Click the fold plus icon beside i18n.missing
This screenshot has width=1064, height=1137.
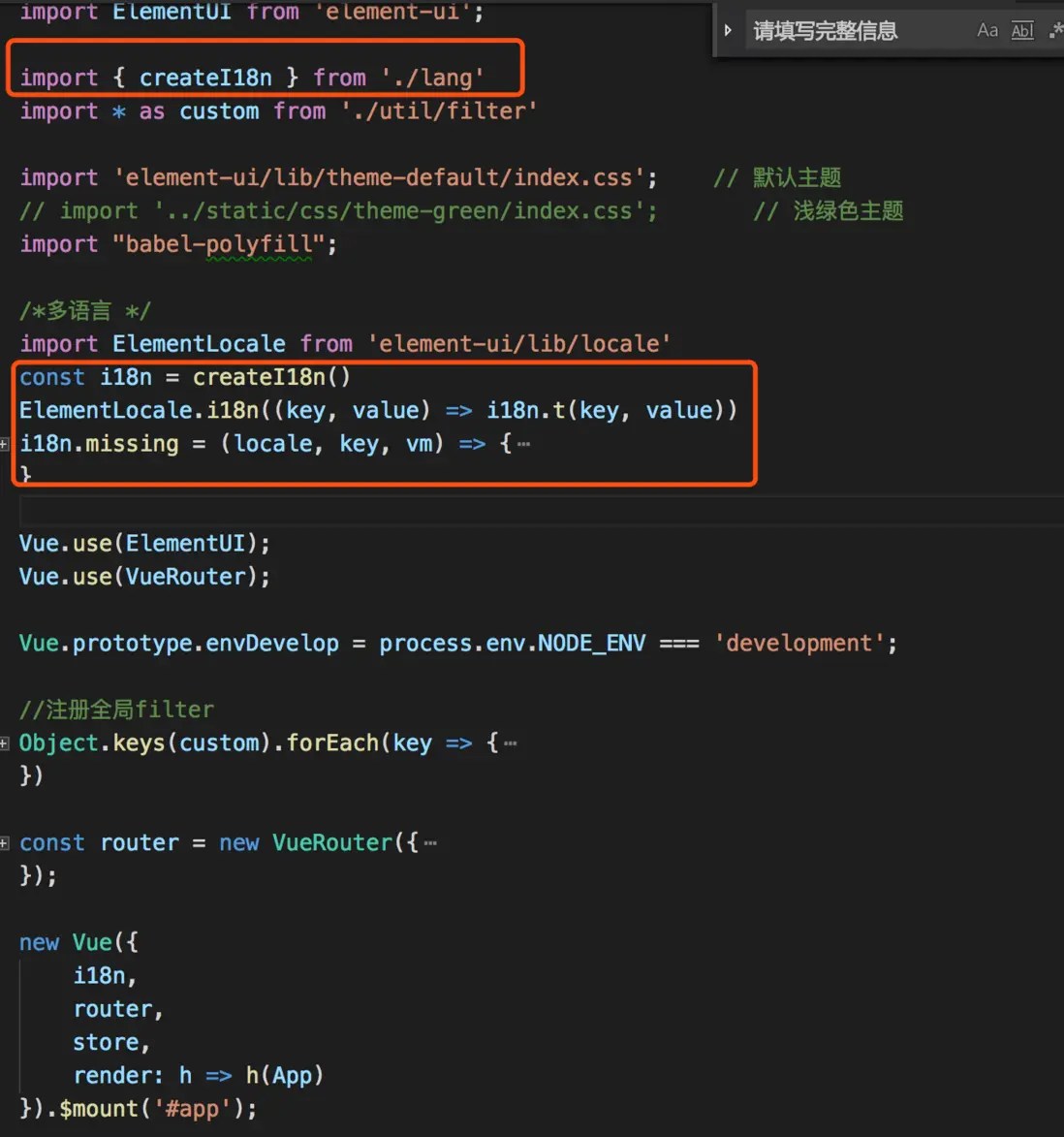(x=5, y=444)
